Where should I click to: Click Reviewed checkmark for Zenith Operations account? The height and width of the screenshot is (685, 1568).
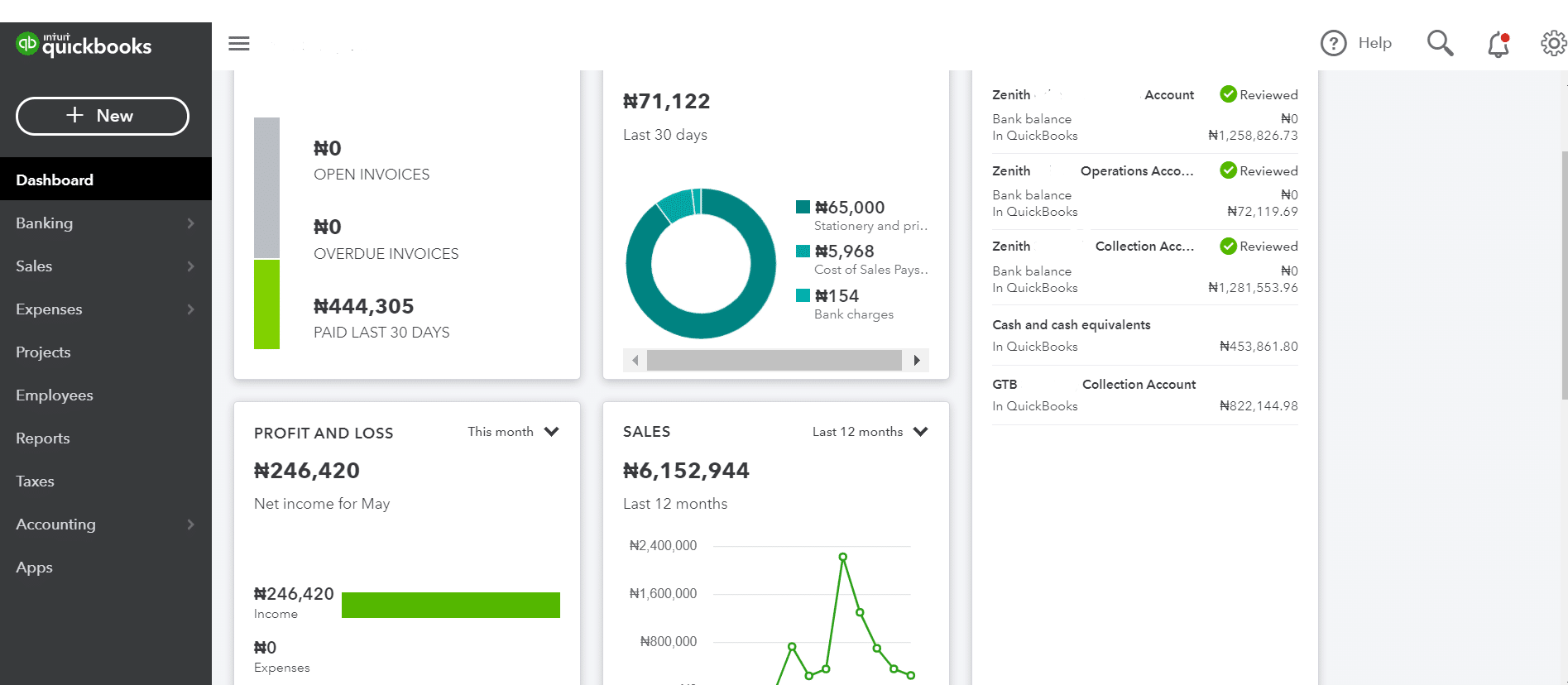(1228, 170)
